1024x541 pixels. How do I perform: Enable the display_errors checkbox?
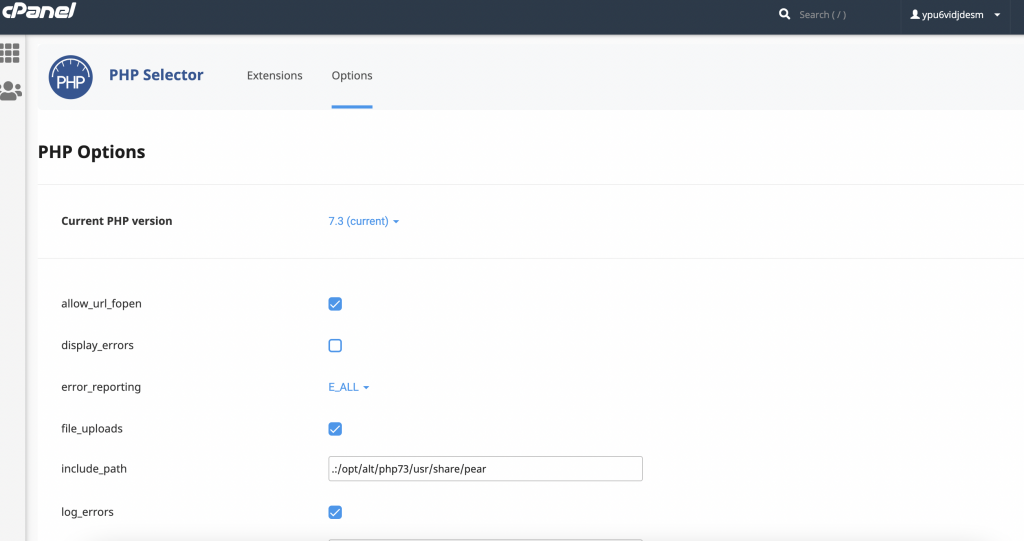(335, 346)
